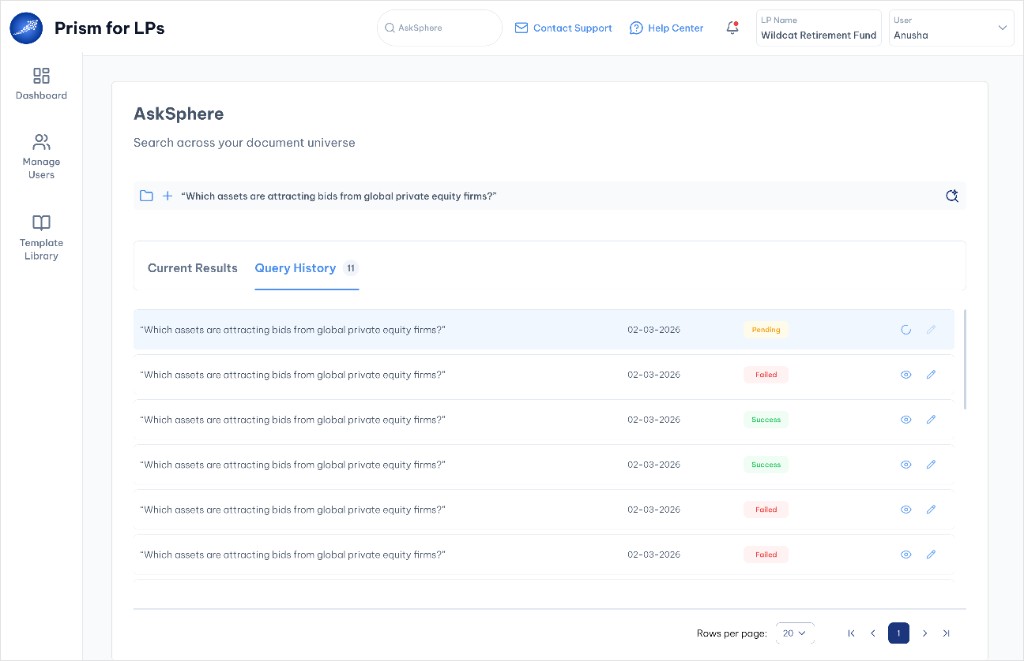
Task: View the first Success query using eye icon
Action: tap(906, 420)
